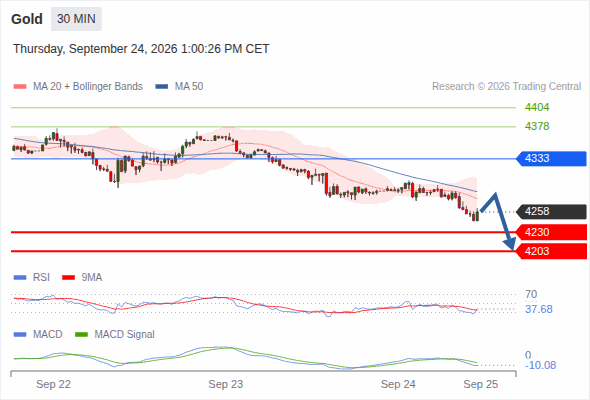
Task: Click the RSI value 37.68
Action: pyautogui.click(x=539, y=309)
